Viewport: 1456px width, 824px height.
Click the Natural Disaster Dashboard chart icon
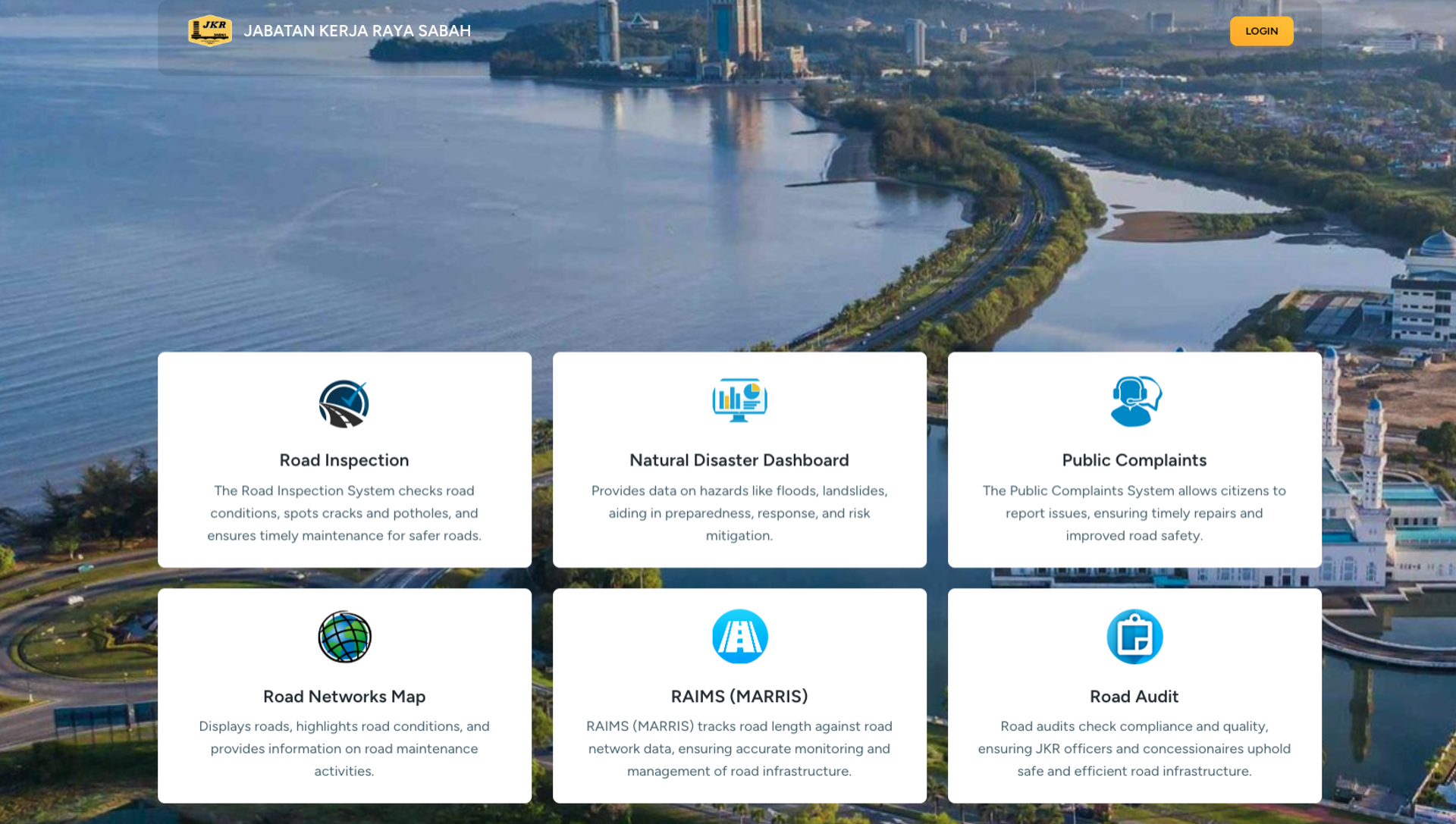(739, 400)
